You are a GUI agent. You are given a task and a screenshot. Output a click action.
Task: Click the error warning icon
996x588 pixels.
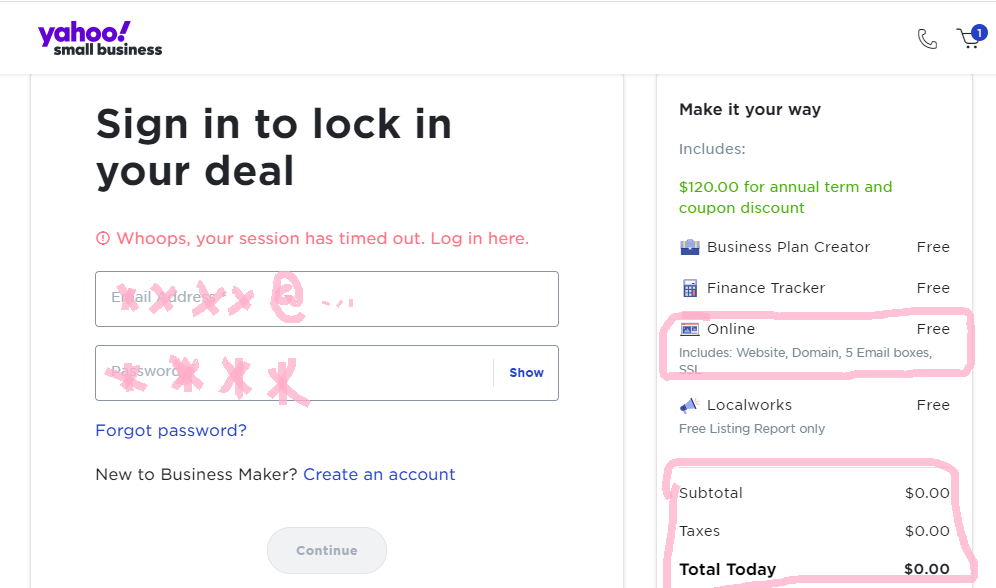102,239
